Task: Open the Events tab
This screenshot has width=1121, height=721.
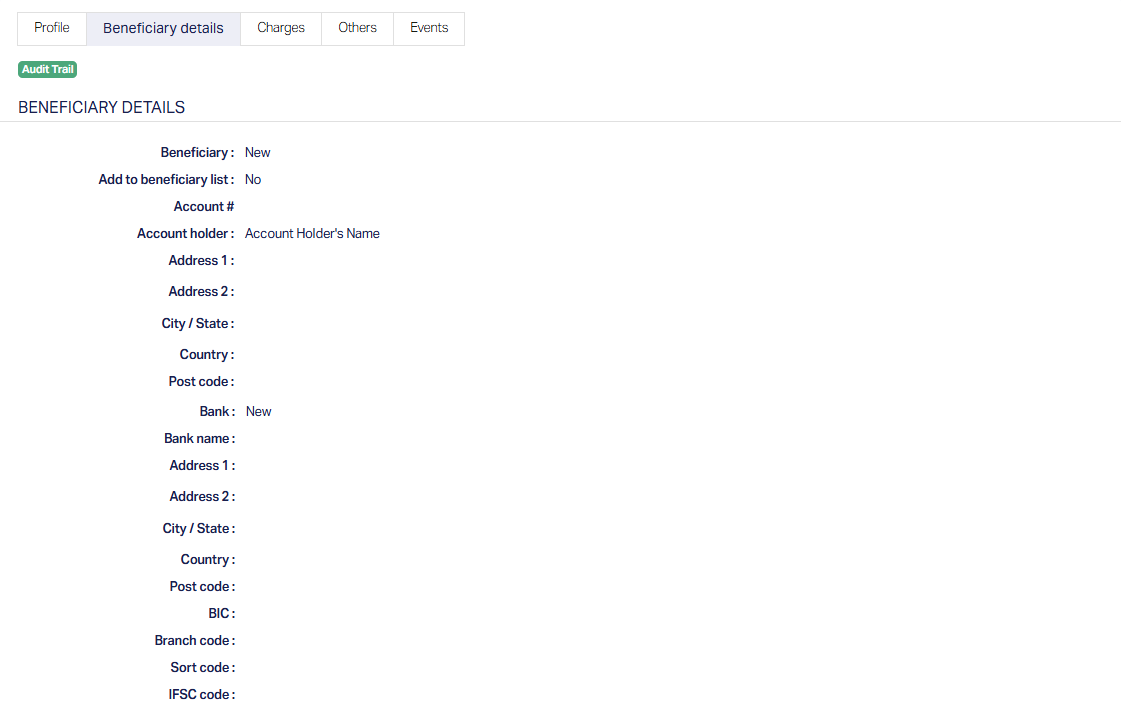Action: click(429, 28)
